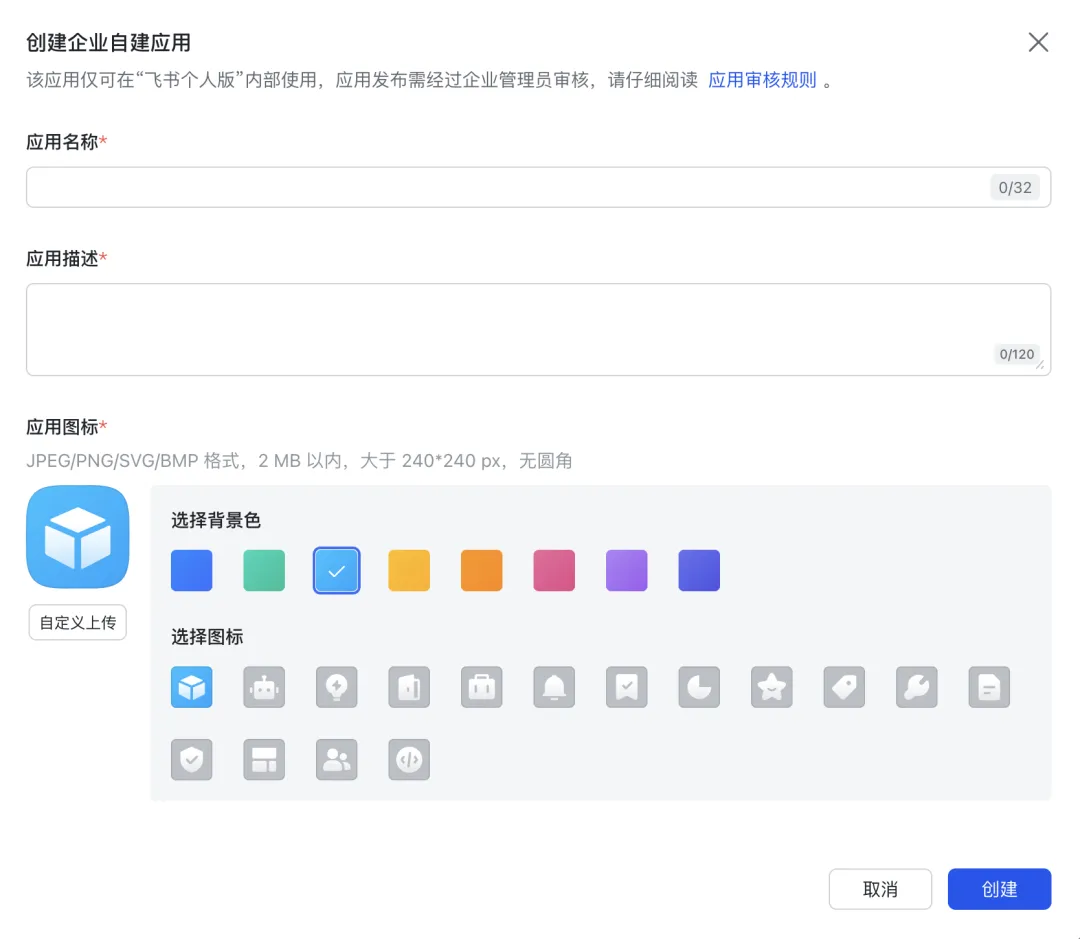Click the 自定义上传 button
Viewport: 1080px width, 939px height.
click(77, 622)
